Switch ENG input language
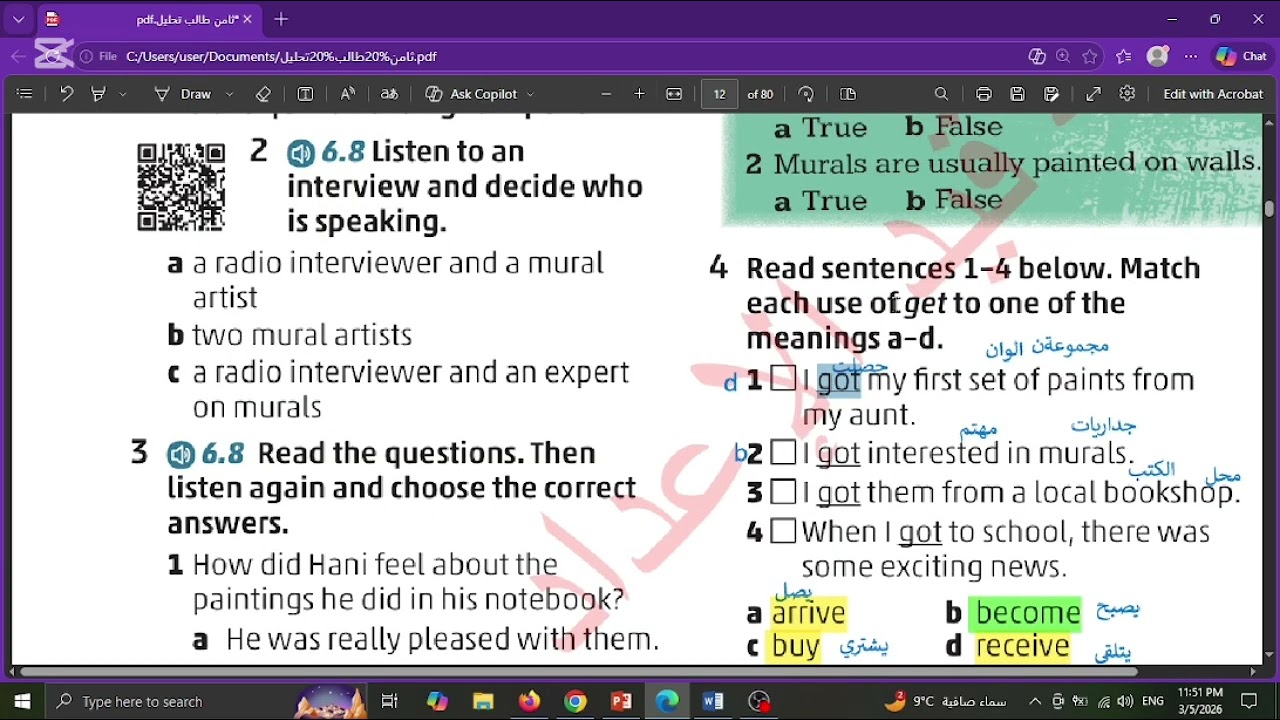 click(1152, 701)
